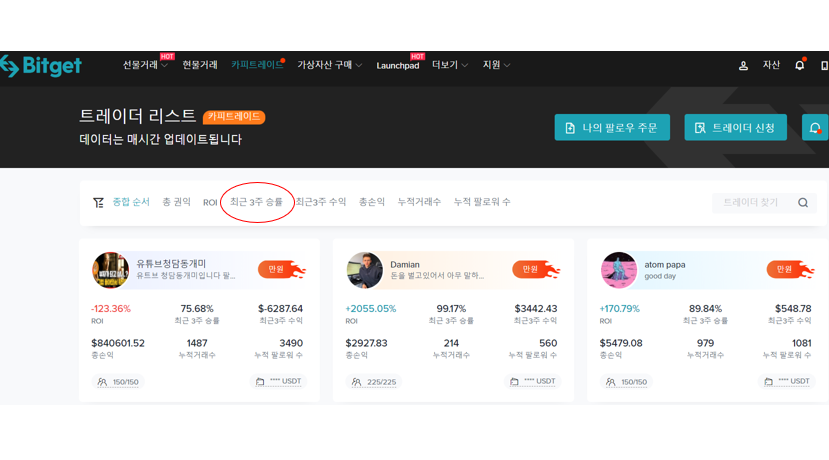Open Damian's avatar thumbnail

[x=365, y=270]
